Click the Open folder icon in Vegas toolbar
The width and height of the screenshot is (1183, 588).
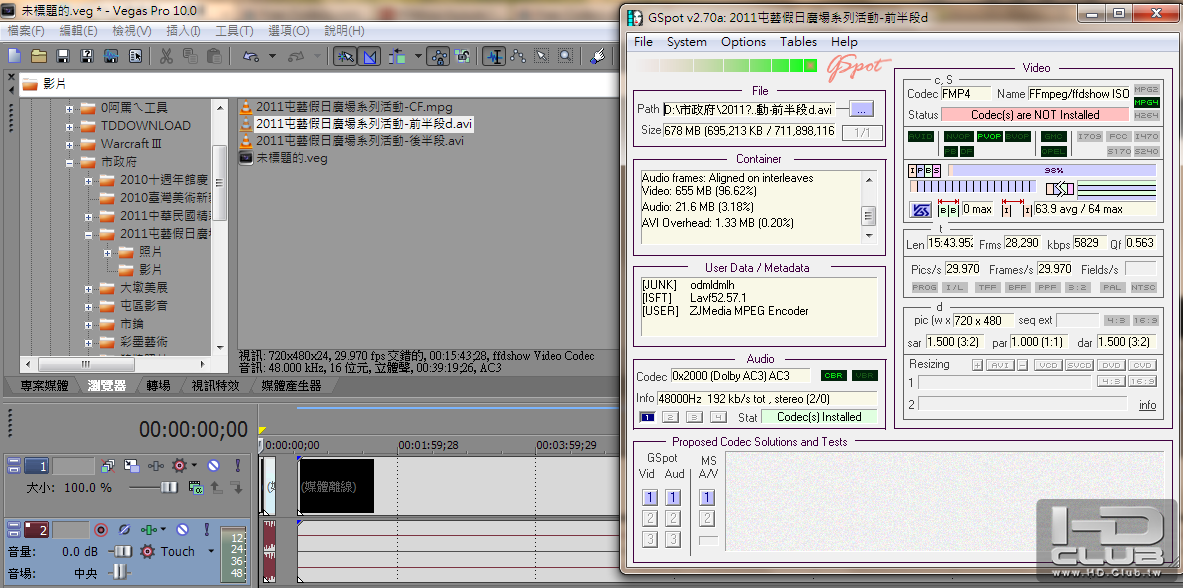click(38, 56)
